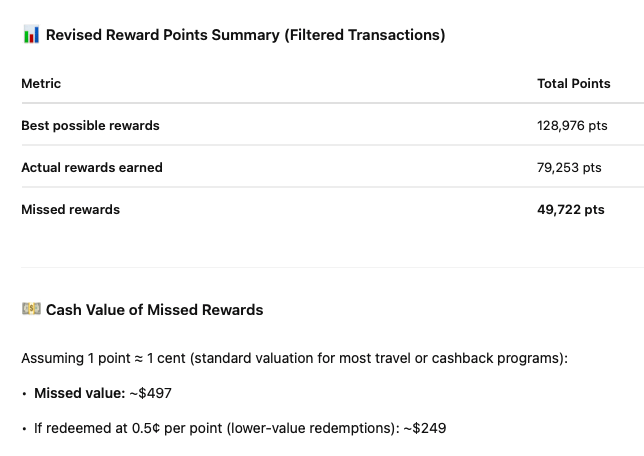Select the Metric column header
The width and height of the screenshot is (644, 456).
41,84
